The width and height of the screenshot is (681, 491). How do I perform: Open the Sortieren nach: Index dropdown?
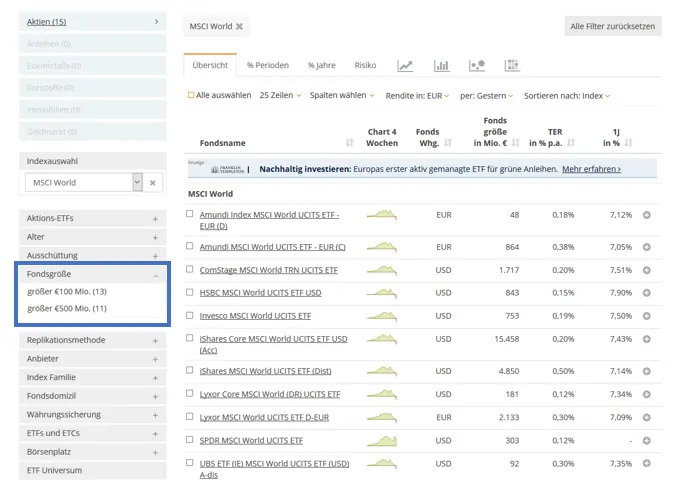point(567,96)
